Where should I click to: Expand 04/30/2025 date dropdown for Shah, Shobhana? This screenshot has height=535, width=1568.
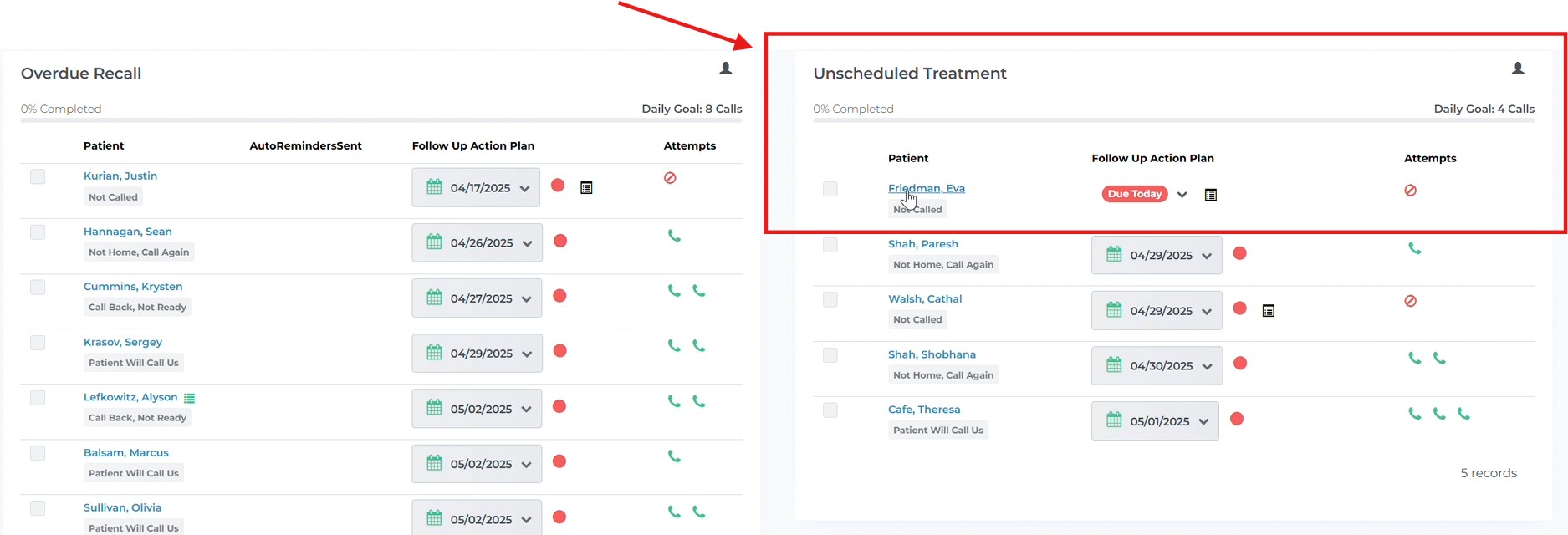pos(1208,367)
